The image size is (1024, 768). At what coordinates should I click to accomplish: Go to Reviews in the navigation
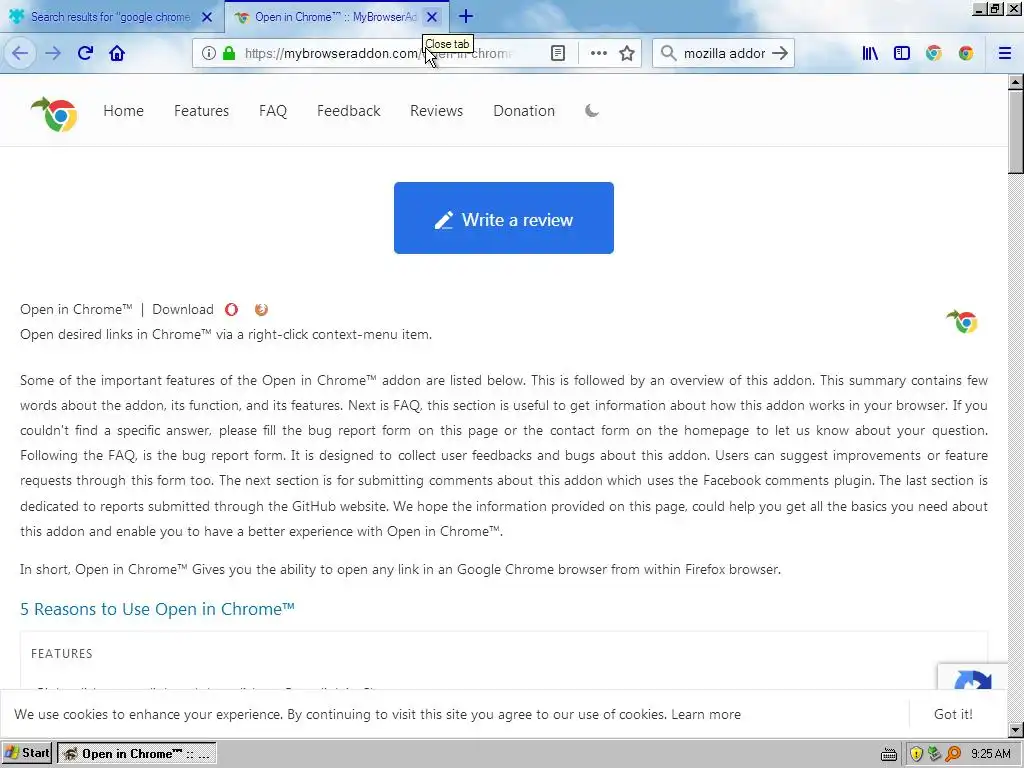436,111
